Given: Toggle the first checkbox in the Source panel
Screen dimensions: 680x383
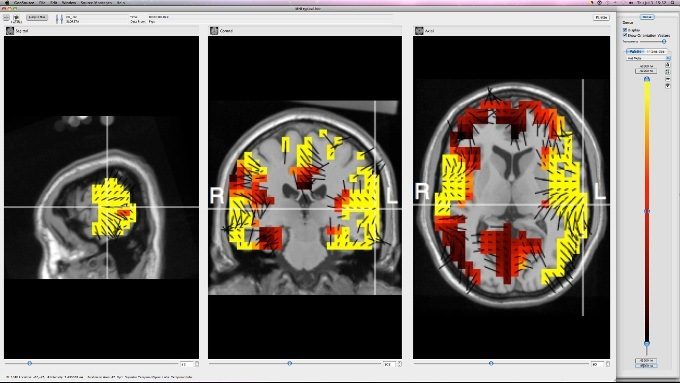Looking at the screenshot, I should 625,30.
